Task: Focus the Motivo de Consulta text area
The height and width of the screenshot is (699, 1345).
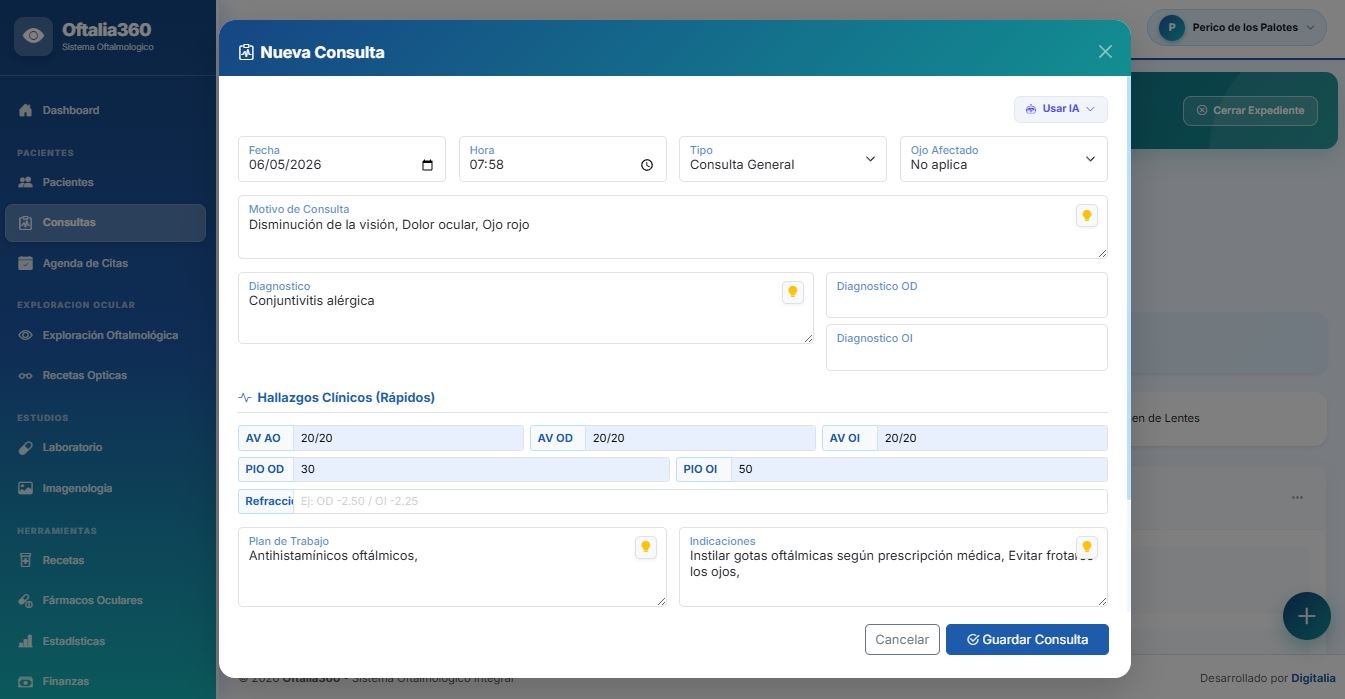Action: 672,227
